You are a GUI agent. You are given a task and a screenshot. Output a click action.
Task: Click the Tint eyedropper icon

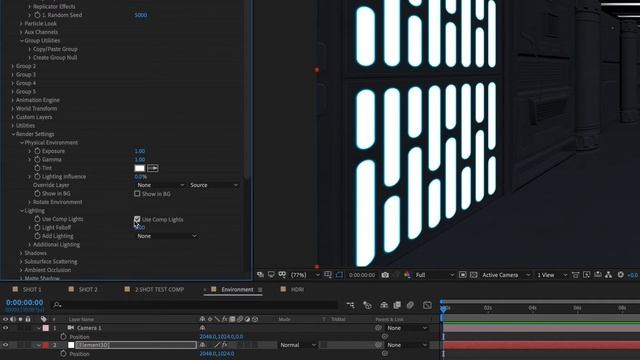point(153,168)
